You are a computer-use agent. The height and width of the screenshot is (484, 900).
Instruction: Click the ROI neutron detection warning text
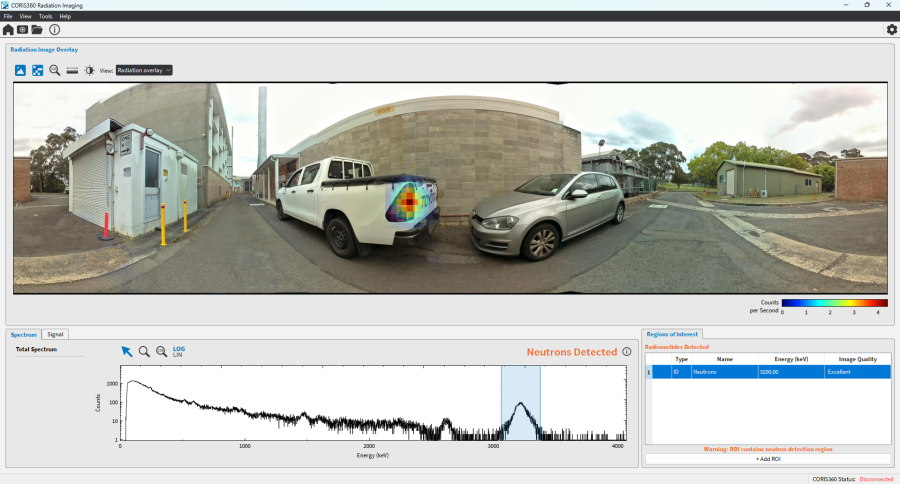pos(768,449)
